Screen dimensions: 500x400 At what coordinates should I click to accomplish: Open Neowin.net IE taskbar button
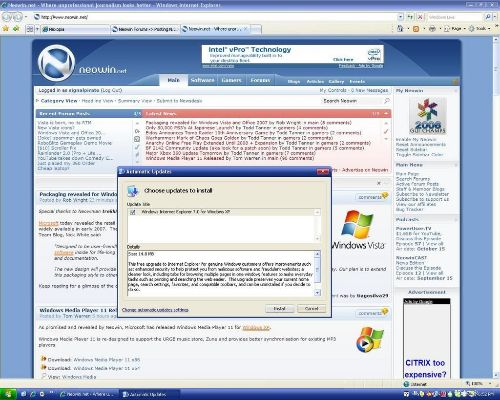tap(88, 394)
